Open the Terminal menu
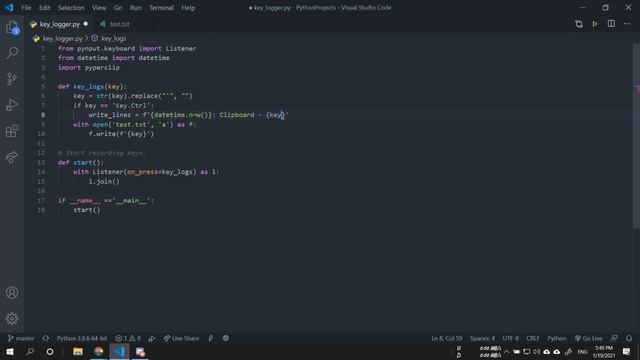 [x=161, y=8]
